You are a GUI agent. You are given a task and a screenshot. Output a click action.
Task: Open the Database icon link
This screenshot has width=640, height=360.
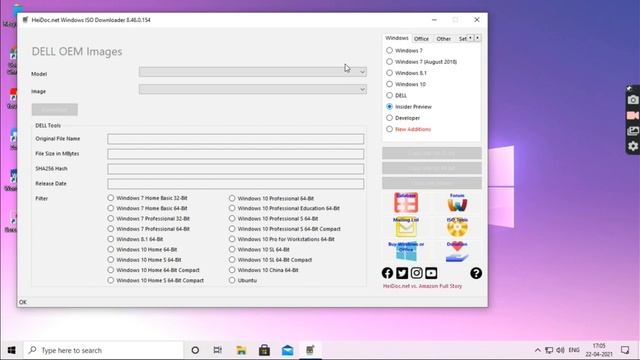click(406, 202)
